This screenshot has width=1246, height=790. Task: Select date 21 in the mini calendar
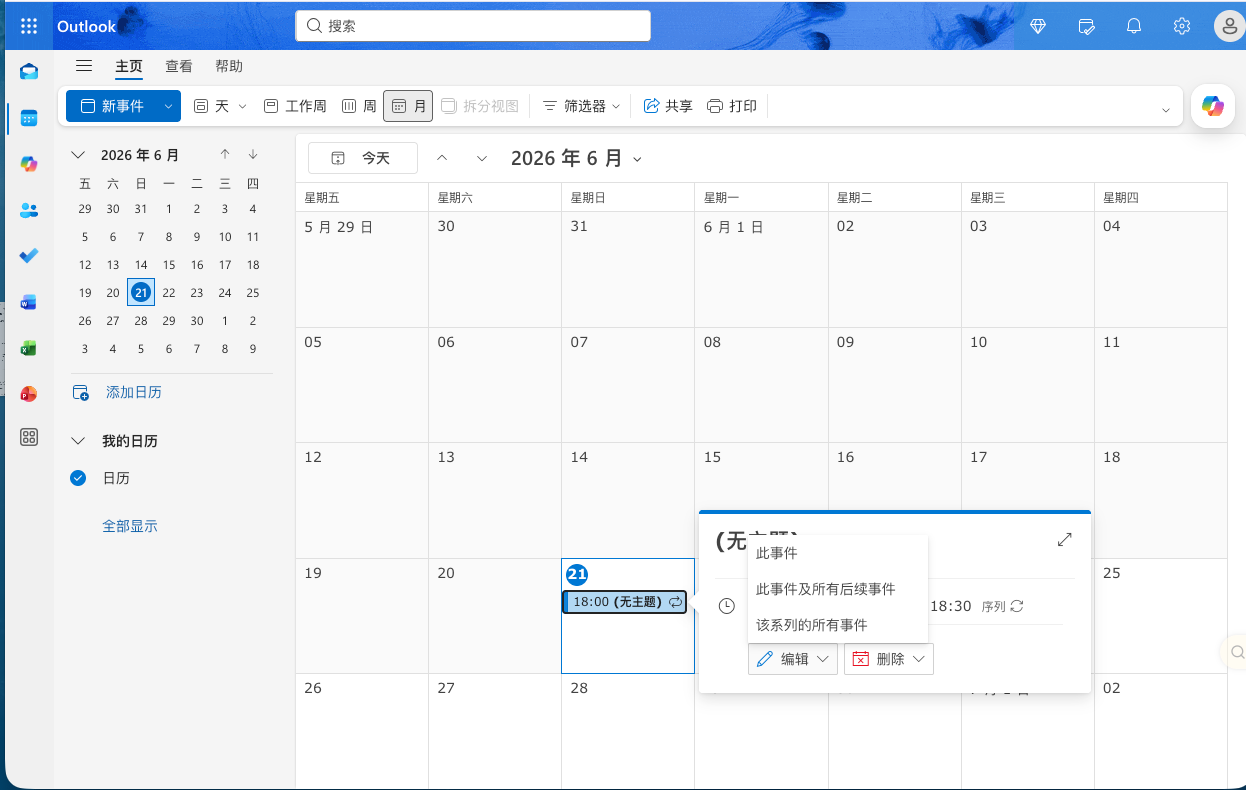pos(141,292)
